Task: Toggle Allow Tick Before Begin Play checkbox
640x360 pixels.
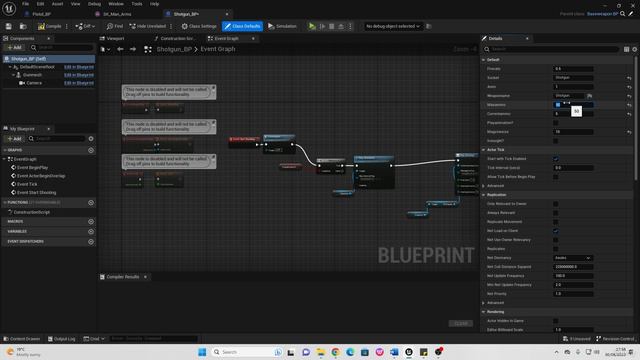Action: point(556,177)
